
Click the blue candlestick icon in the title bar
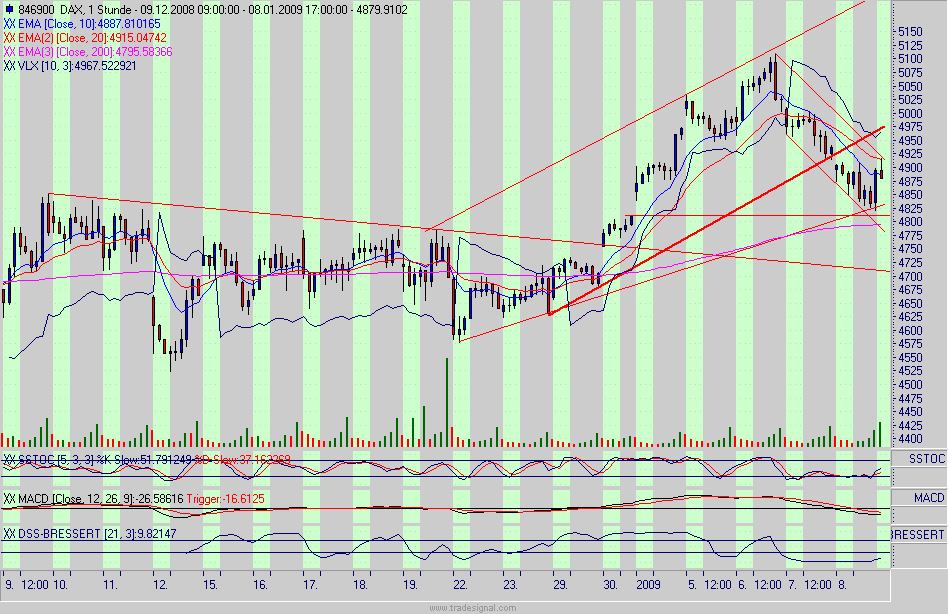(9, 7)
